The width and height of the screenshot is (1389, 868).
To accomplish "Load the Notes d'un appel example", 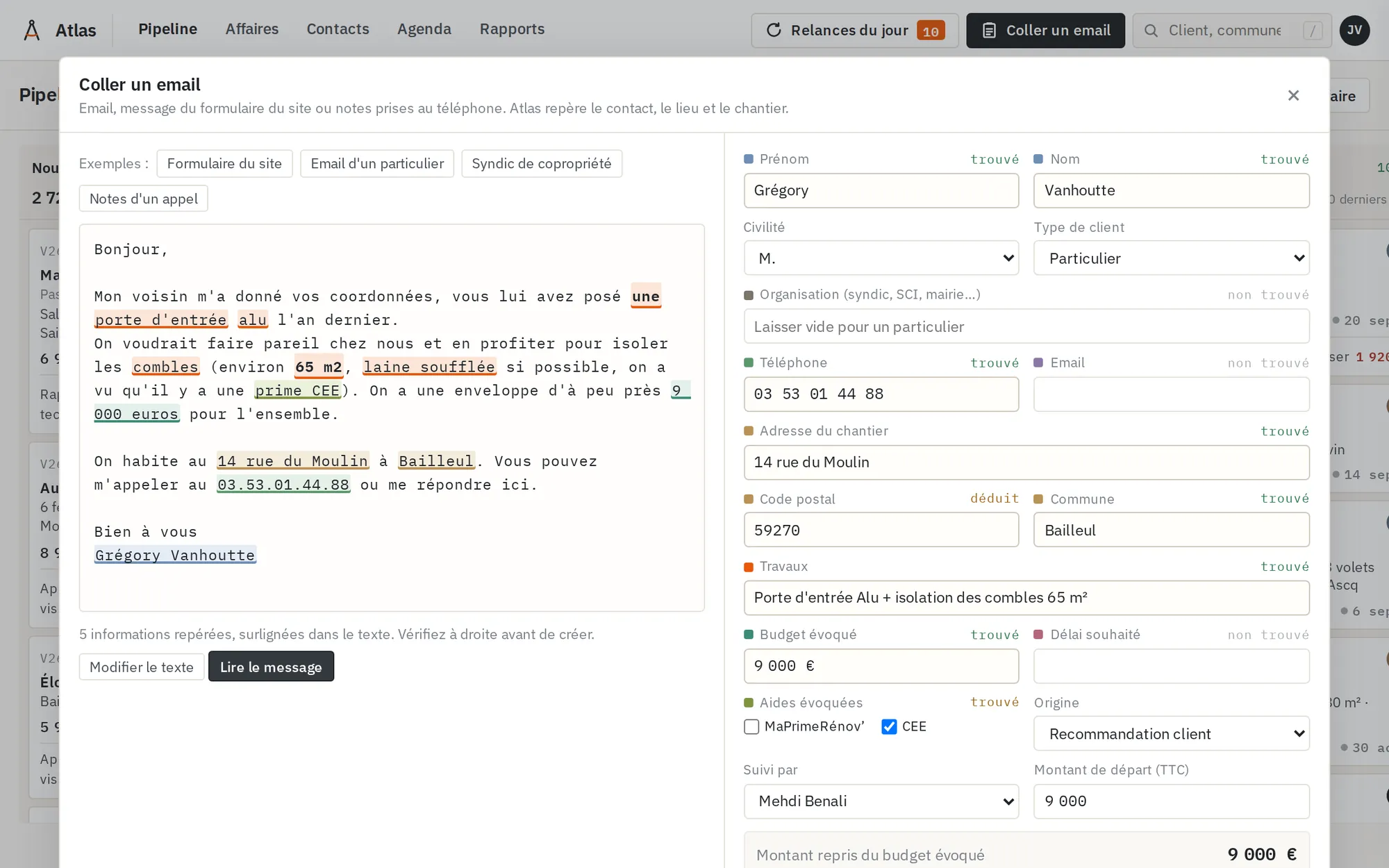I will tap(144, 199).
